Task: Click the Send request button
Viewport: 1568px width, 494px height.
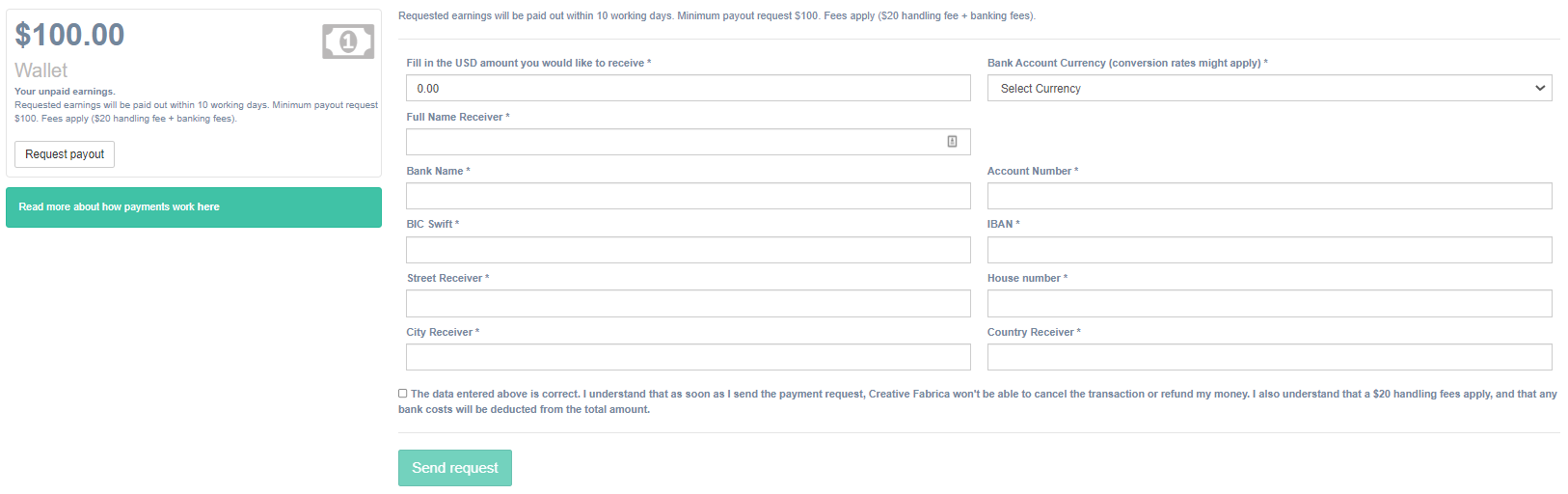Action: click(x=455, y=468)
